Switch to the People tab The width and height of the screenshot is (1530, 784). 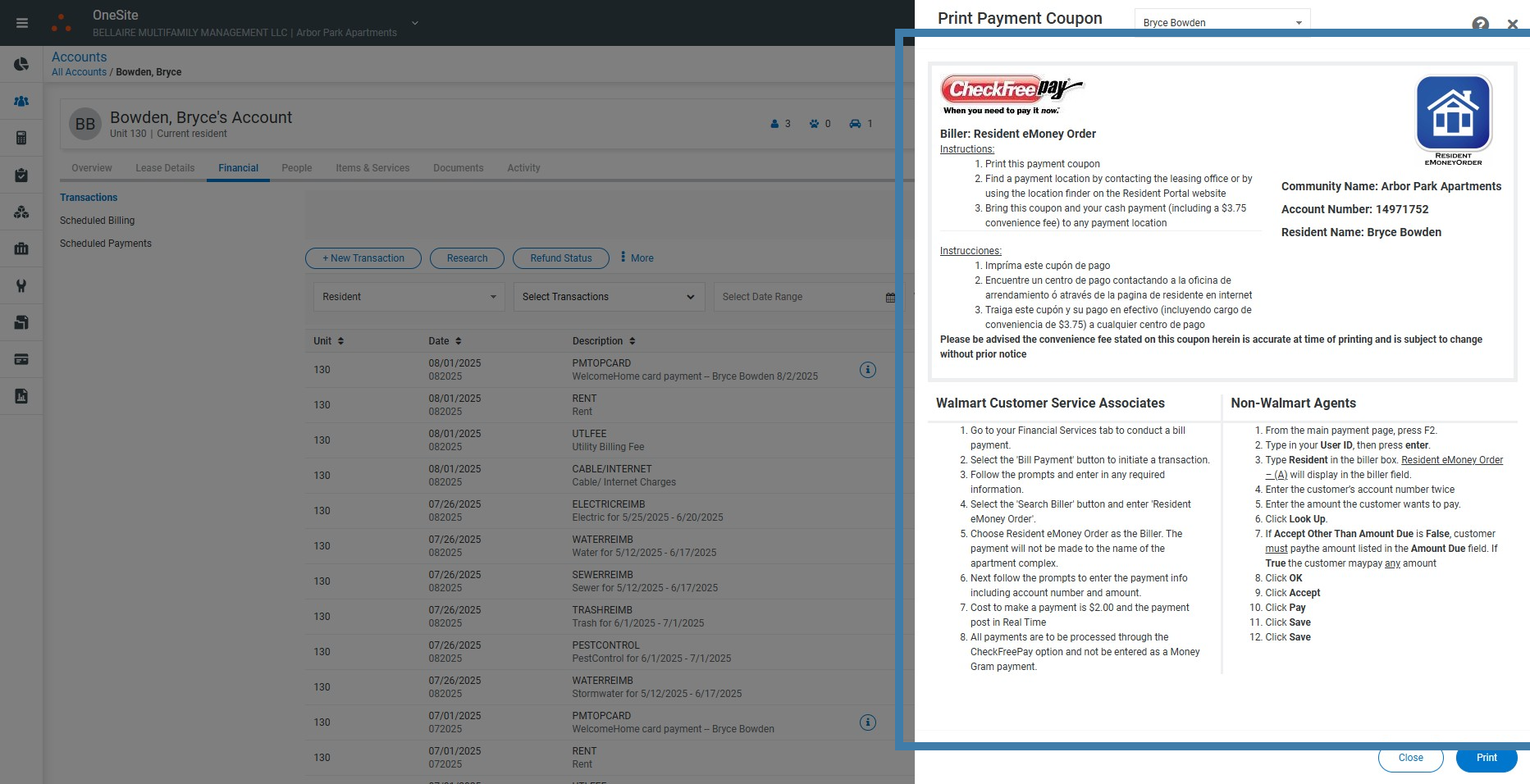(297, 168)
